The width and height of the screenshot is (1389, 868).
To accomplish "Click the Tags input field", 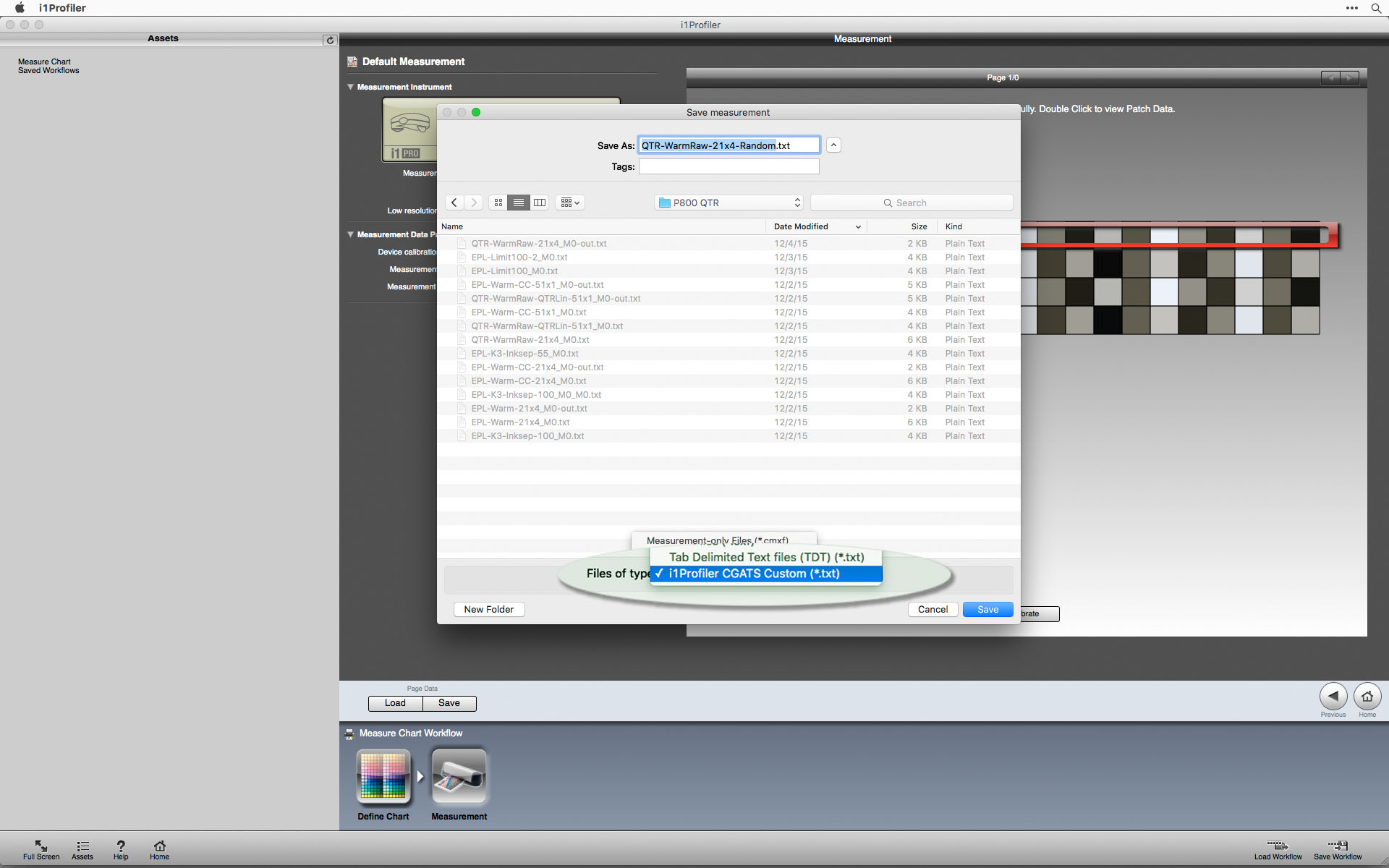I will [x=729, y=166].
